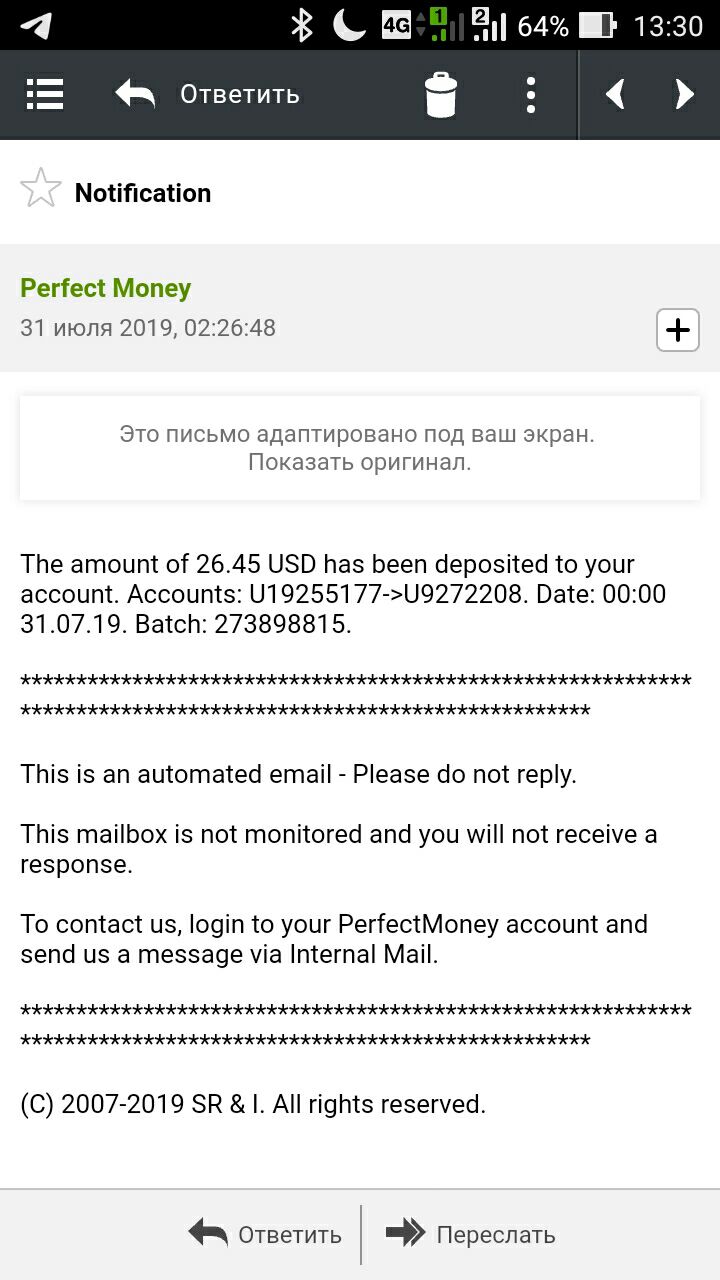The height and width of the screenshot is (1280, 720).
Task: Go to previous email arrow
Action: click(x=615, y=95)
